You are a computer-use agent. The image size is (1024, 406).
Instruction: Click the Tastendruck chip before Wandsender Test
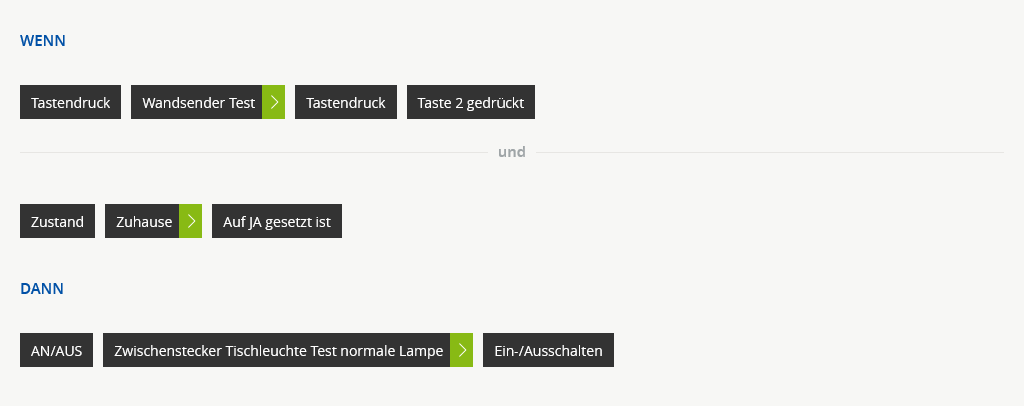click(x=70, y=103)
